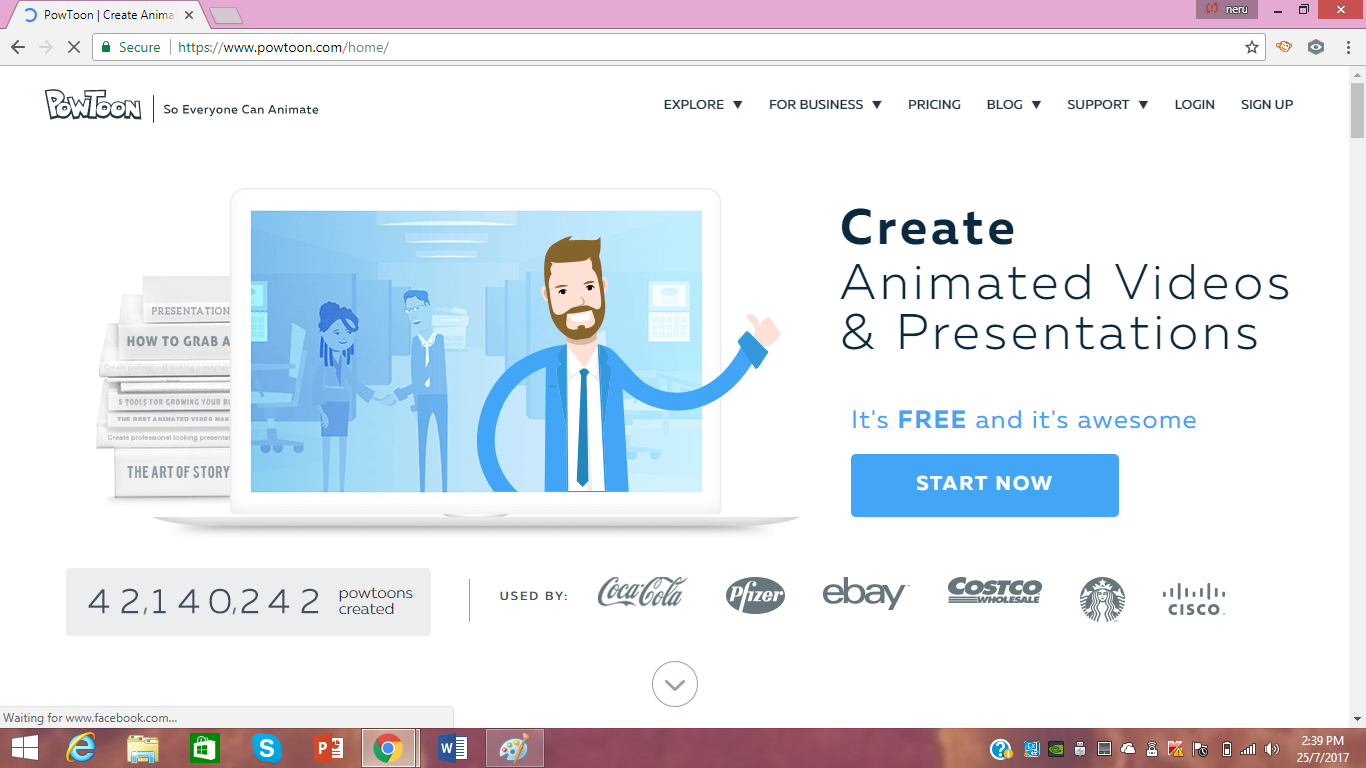Stop page loading with the X button
The width and height of the screenshot is (1366, 768).
click(73, 47)
